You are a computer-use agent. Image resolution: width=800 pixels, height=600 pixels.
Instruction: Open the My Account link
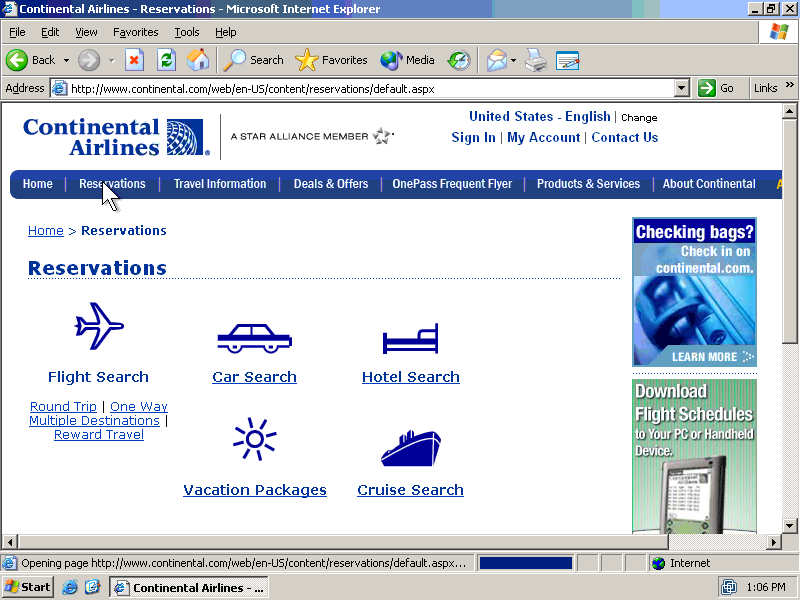pyautogui.click(x=543, y=137)
